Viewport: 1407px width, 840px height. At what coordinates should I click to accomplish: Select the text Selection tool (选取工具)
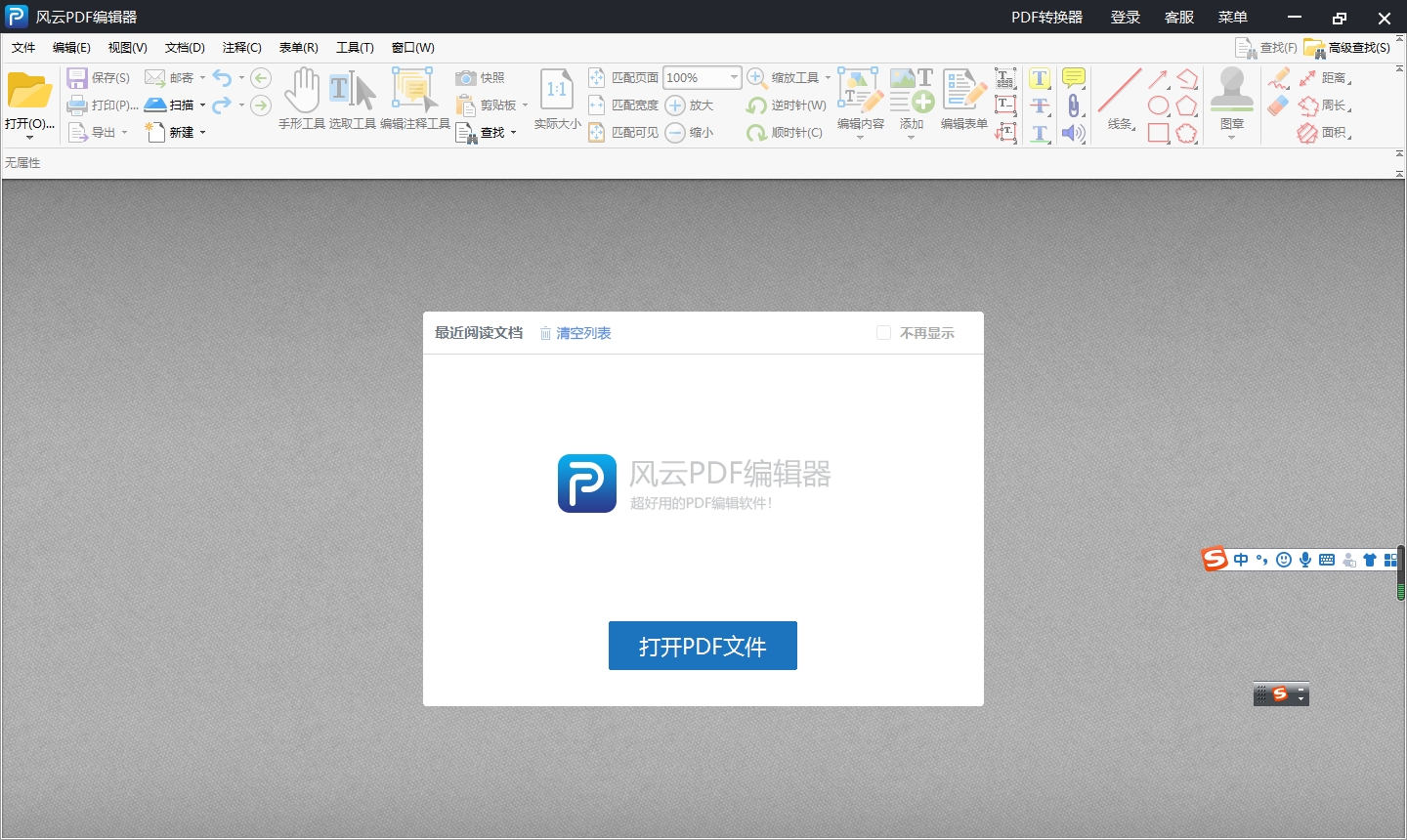(353, 99)
